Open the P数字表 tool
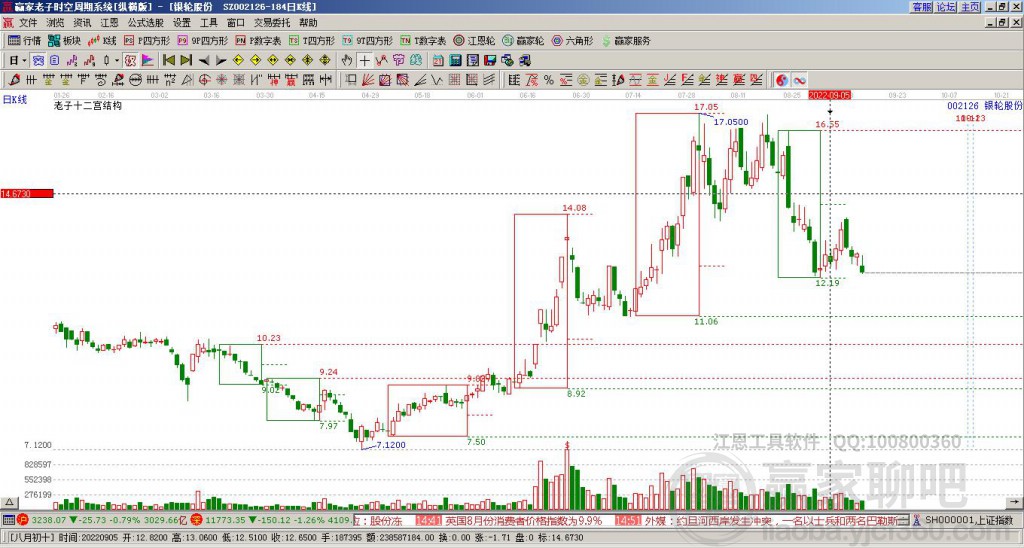The image size is (1024, 548). 258,40
